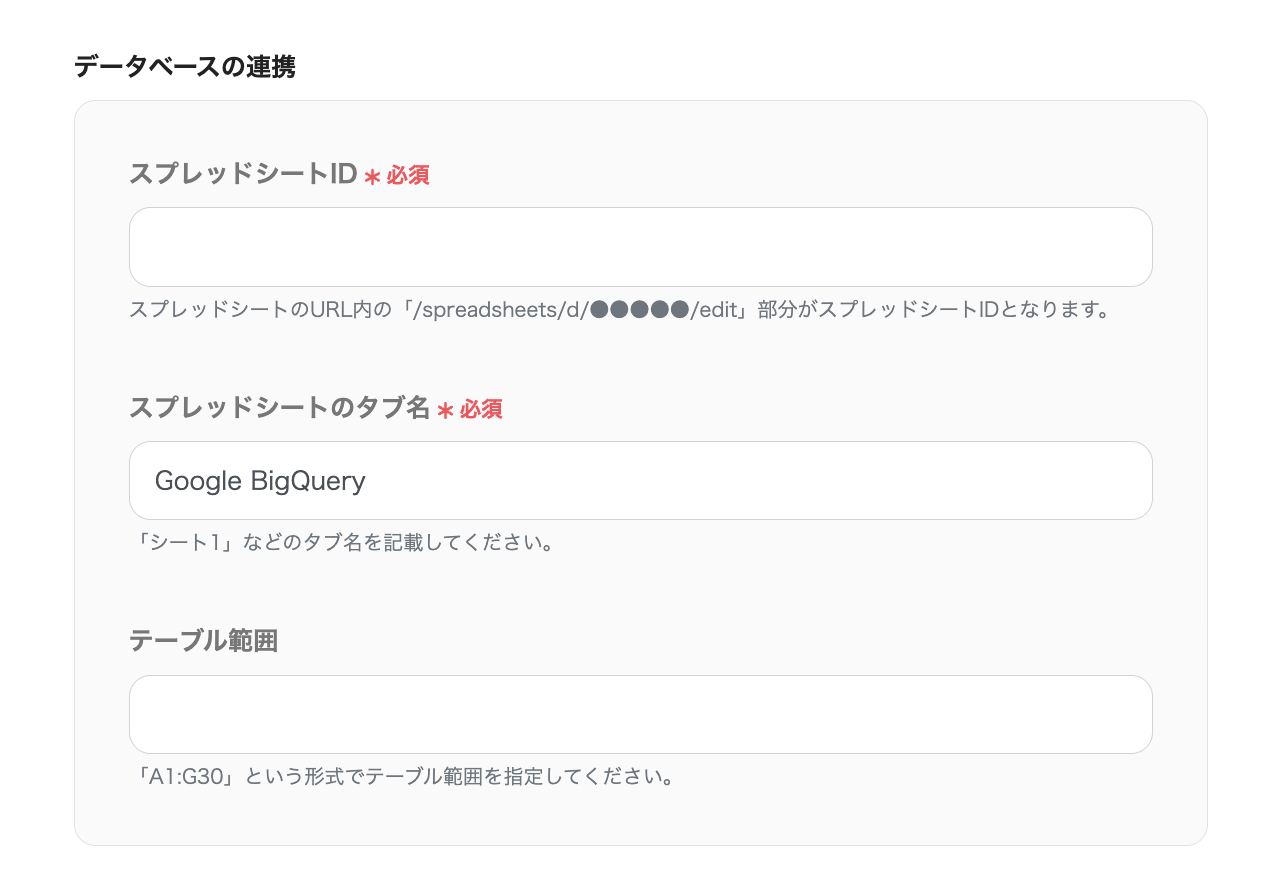Click the red asterisk beside スプレッドシートのタブ名

click(445, 410)
